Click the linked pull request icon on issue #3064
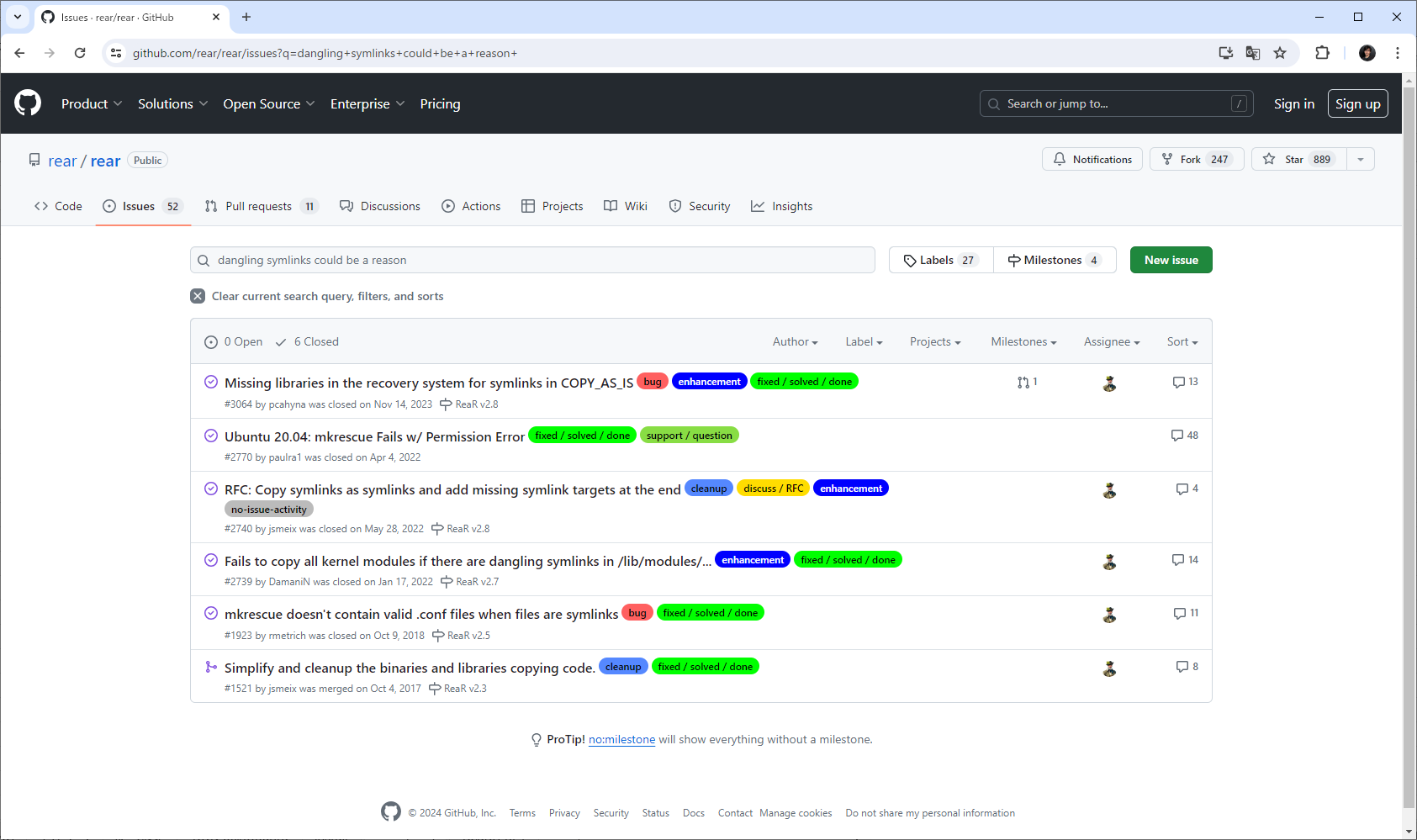Screen dimensions: 1417x840 pyautogui.click(x=1027, y=383)
